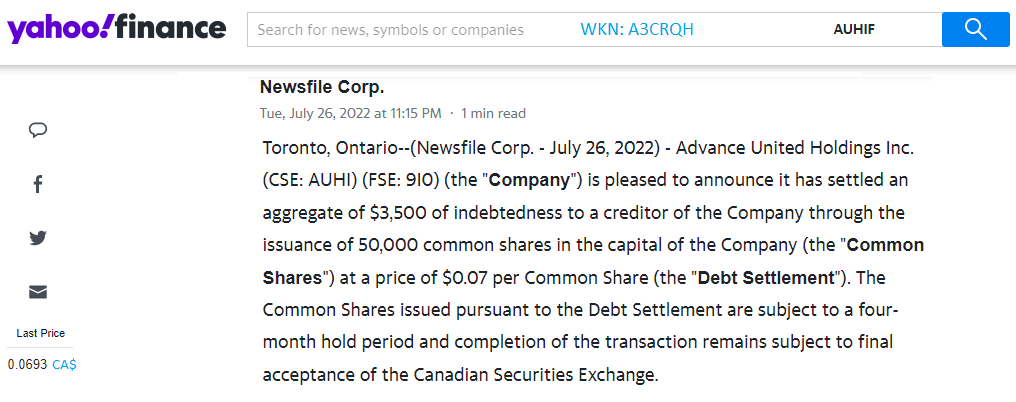Click the "Toronto, Ontario" article opening text
Screen dimensions: 1016x402
330,149
